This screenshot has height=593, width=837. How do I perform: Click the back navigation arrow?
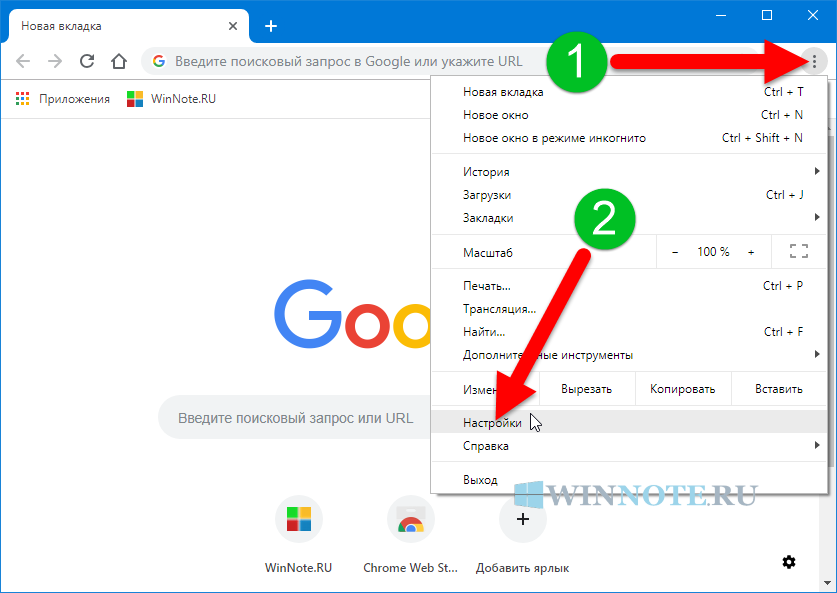pos(23,61)
